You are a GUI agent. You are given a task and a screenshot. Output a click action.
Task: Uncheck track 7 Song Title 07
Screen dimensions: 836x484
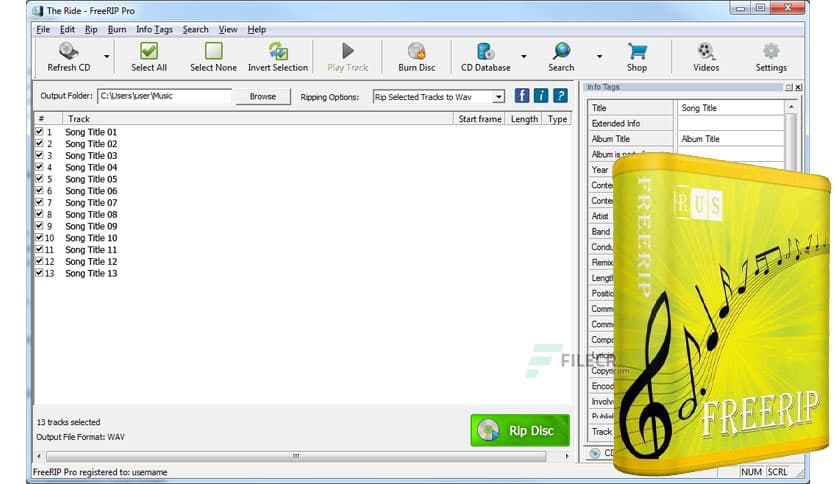39,201
